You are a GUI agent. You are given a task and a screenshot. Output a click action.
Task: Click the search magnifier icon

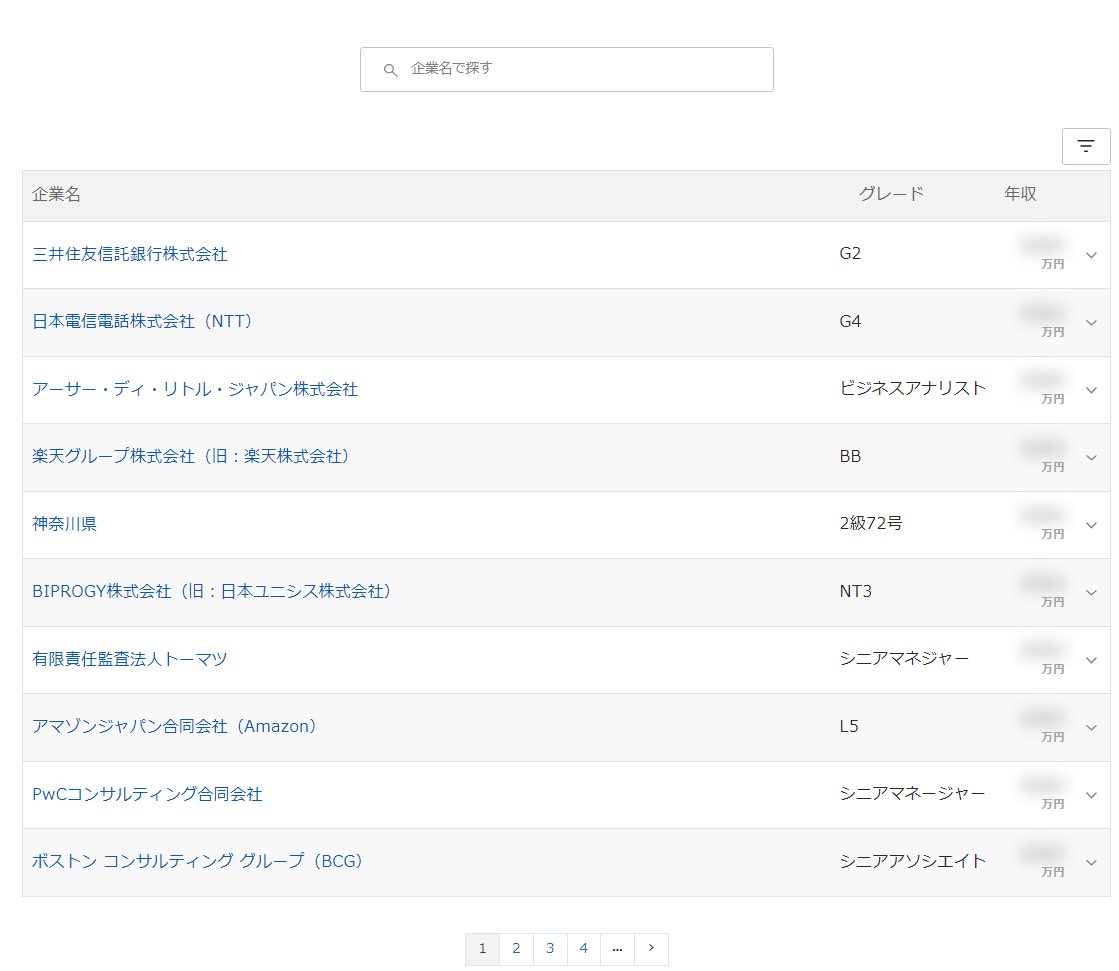[390, 70]
